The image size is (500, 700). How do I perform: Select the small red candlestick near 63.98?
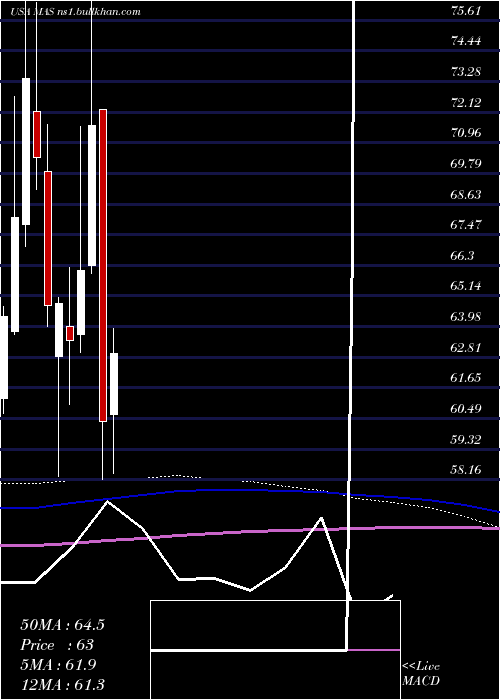(70, 333)
